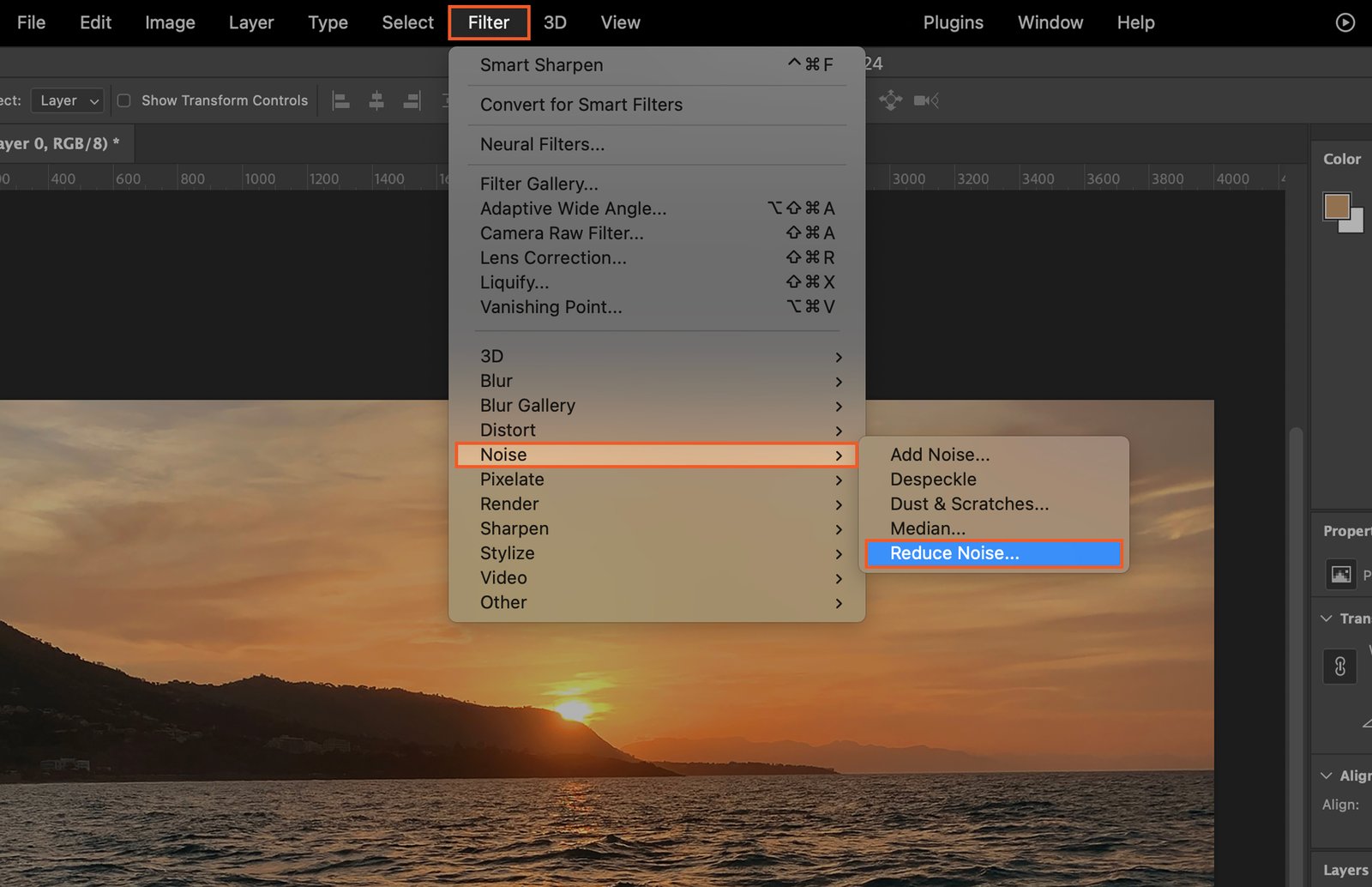
Task: Click the align horizontal centers icon
Action: point(376,101)
